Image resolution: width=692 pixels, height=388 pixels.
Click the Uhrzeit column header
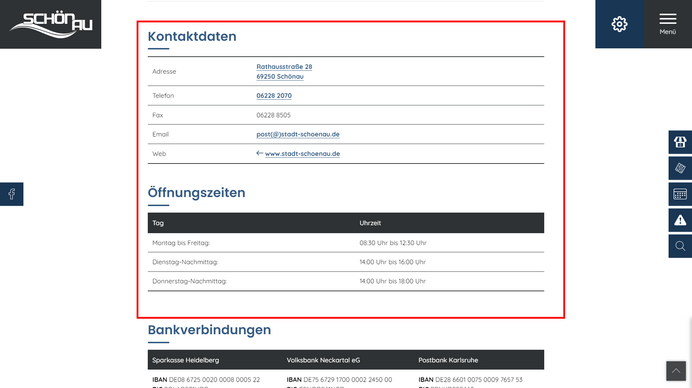[x=370, y=223]
